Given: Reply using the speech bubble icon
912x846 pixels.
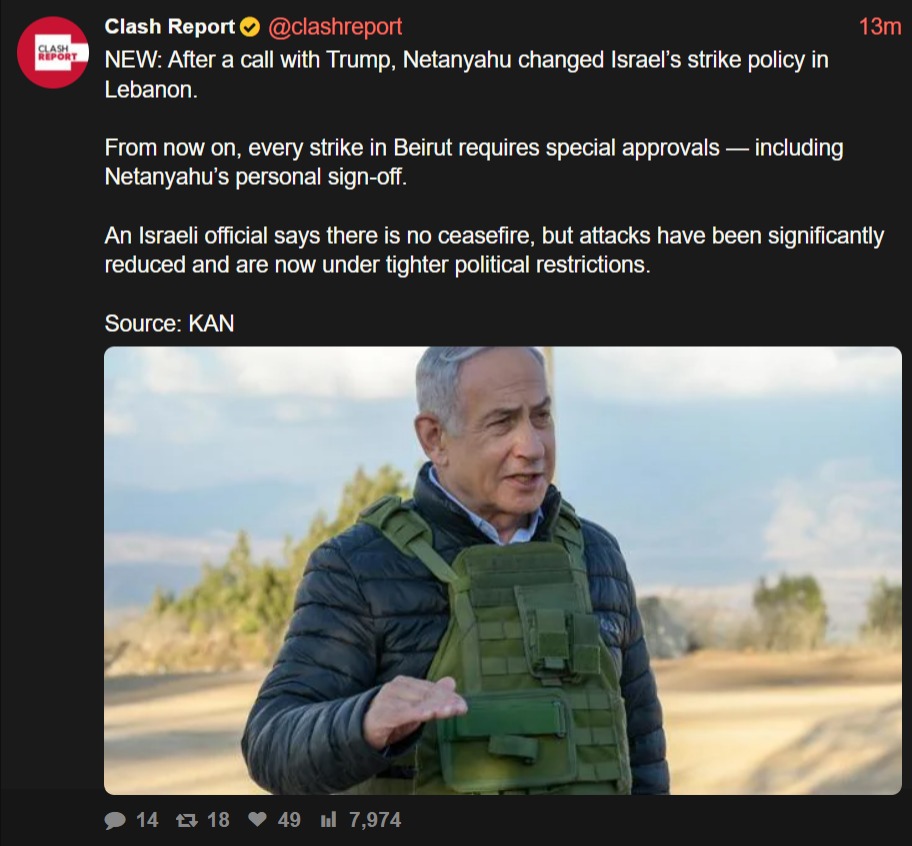Looking at the screenshot, I should pyautogui.click(x=115, y=820).
